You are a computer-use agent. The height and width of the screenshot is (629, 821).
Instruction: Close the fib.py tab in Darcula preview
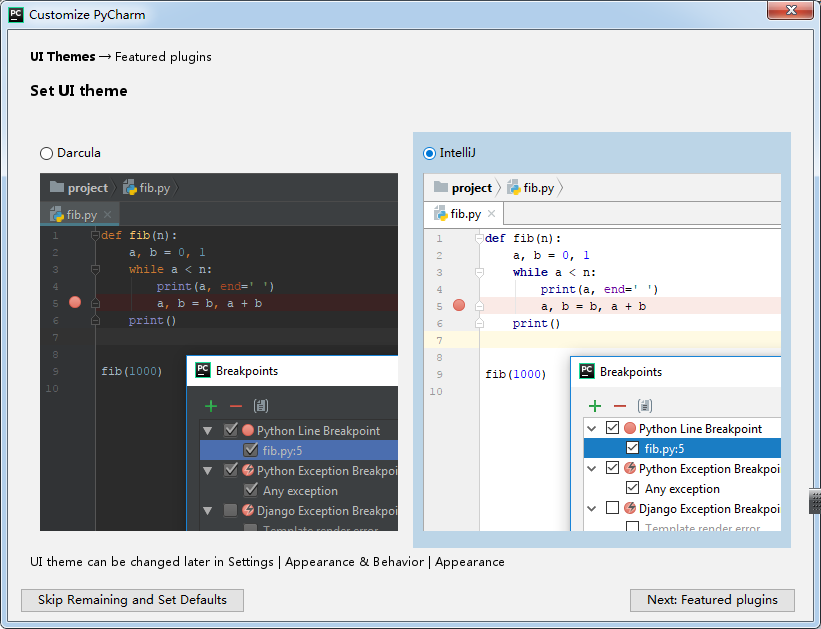108,214
